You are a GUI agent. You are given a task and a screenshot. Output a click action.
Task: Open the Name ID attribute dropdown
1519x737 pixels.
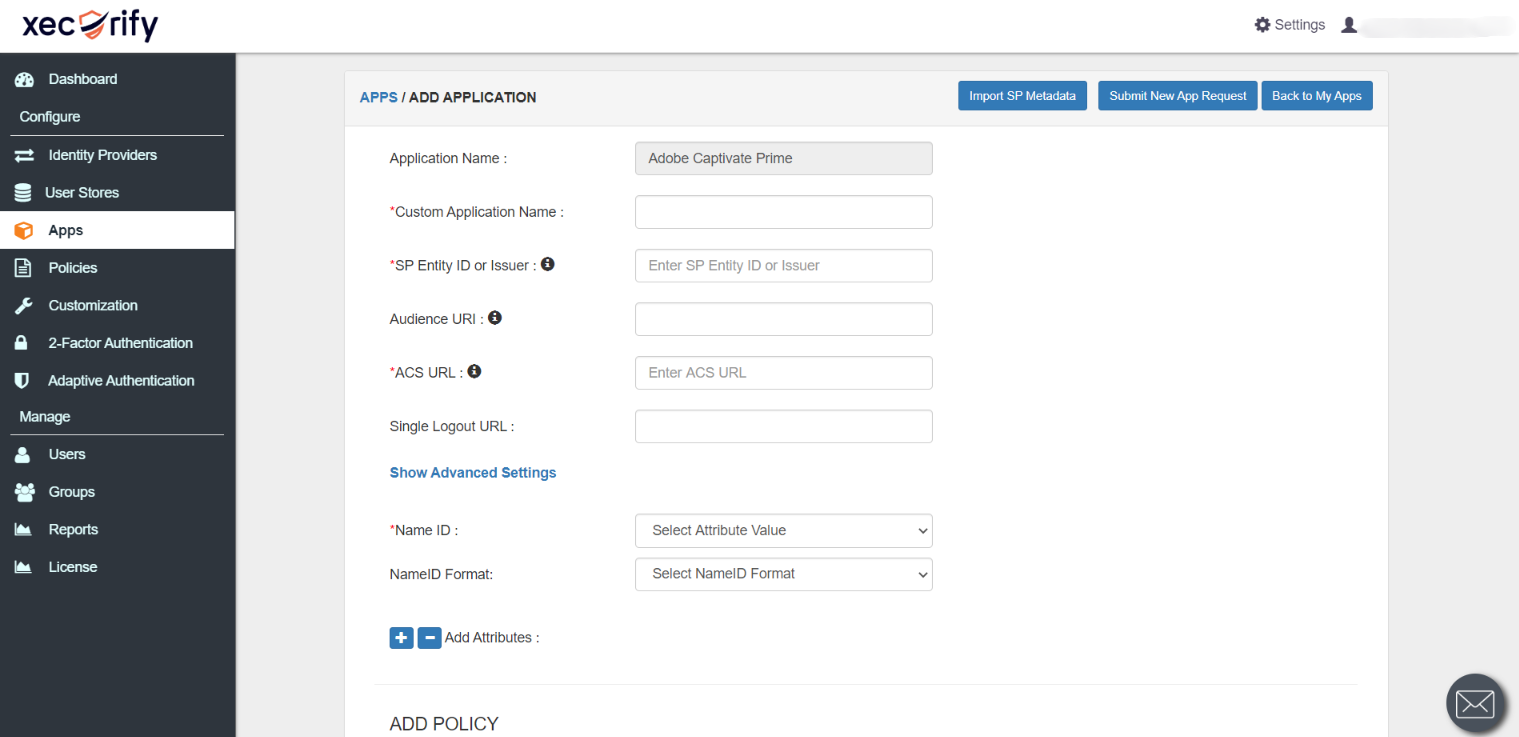pos(783,530)
